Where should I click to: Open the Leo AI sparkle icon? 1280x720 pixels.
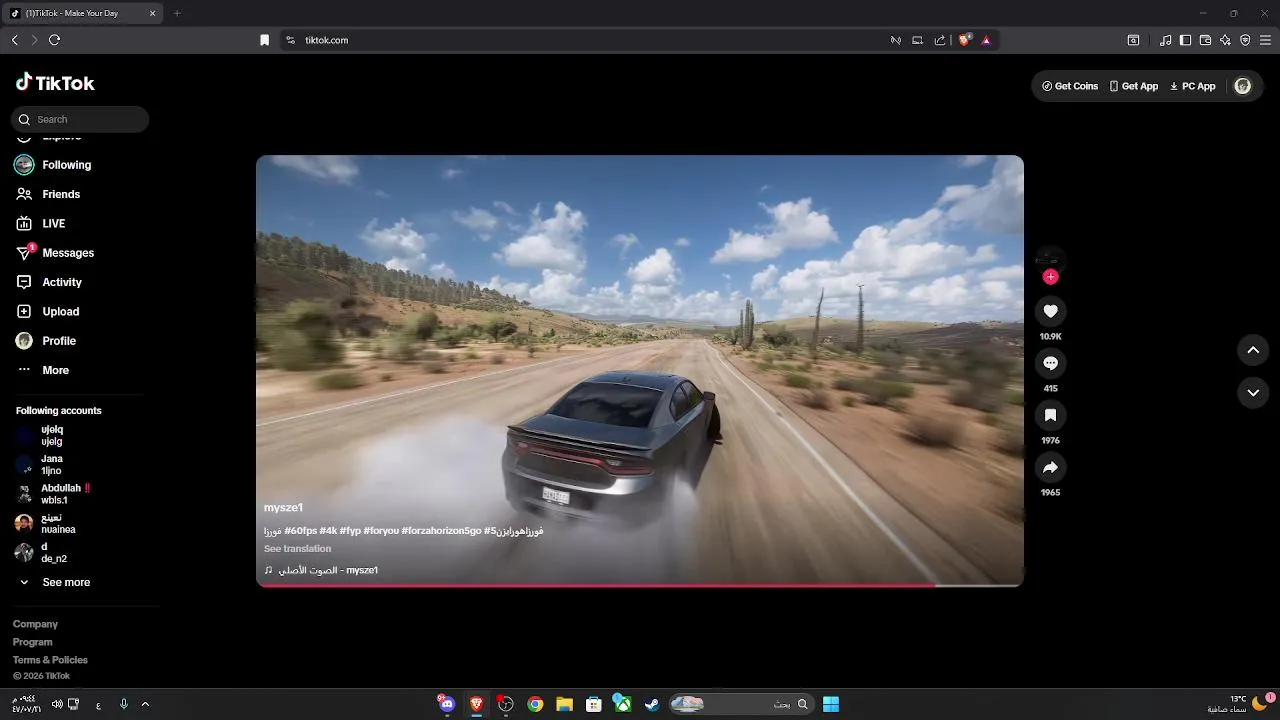coord(1225,40)
